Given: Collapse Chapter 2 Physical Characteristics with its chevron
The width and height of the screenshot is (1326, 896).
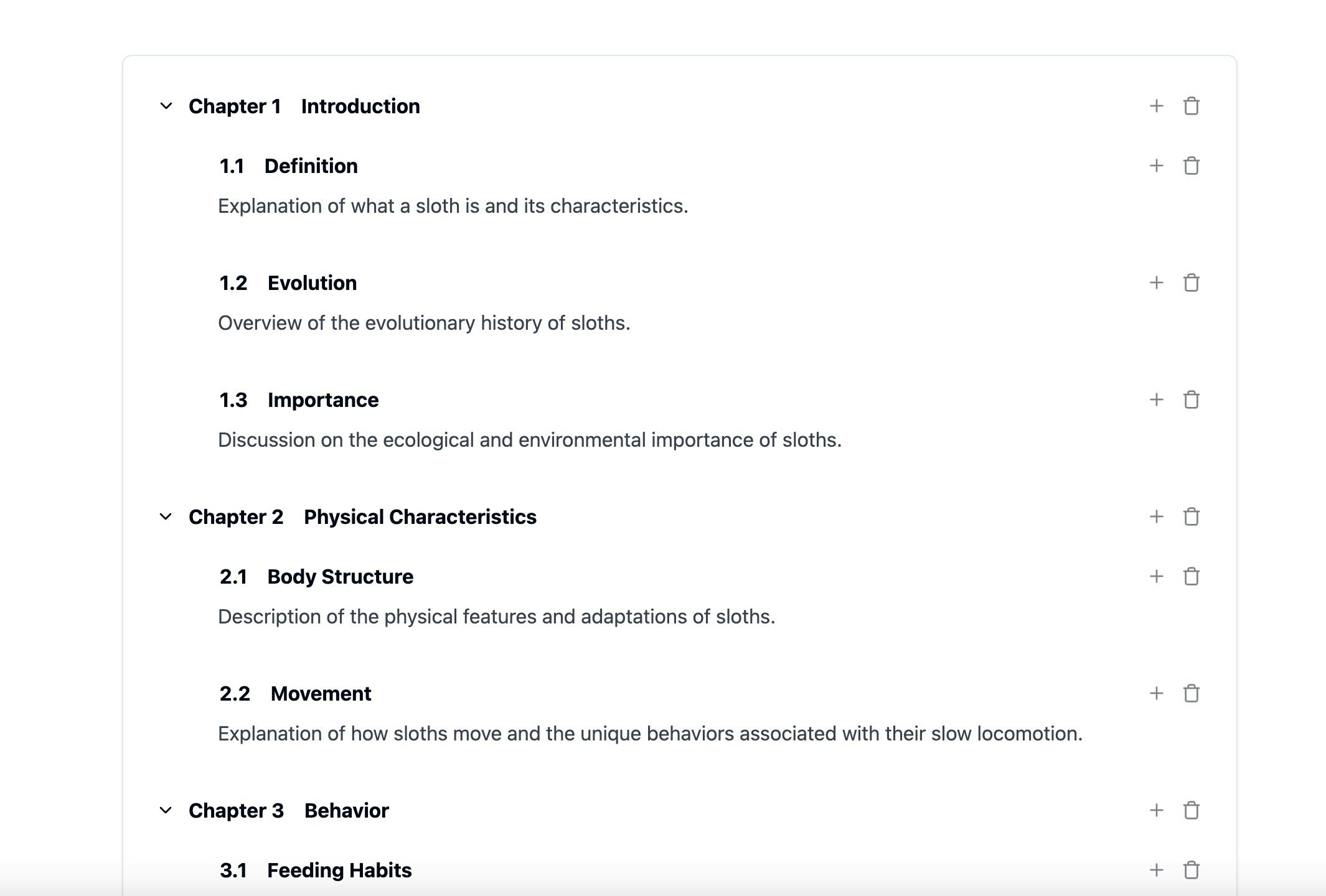Looking at the screenshot, I should [x=166, y=516].
